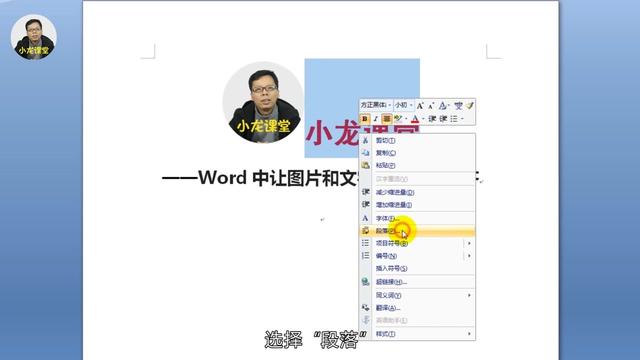Choose 插入符号 (Insert Symbol) entry

point(417,268)
